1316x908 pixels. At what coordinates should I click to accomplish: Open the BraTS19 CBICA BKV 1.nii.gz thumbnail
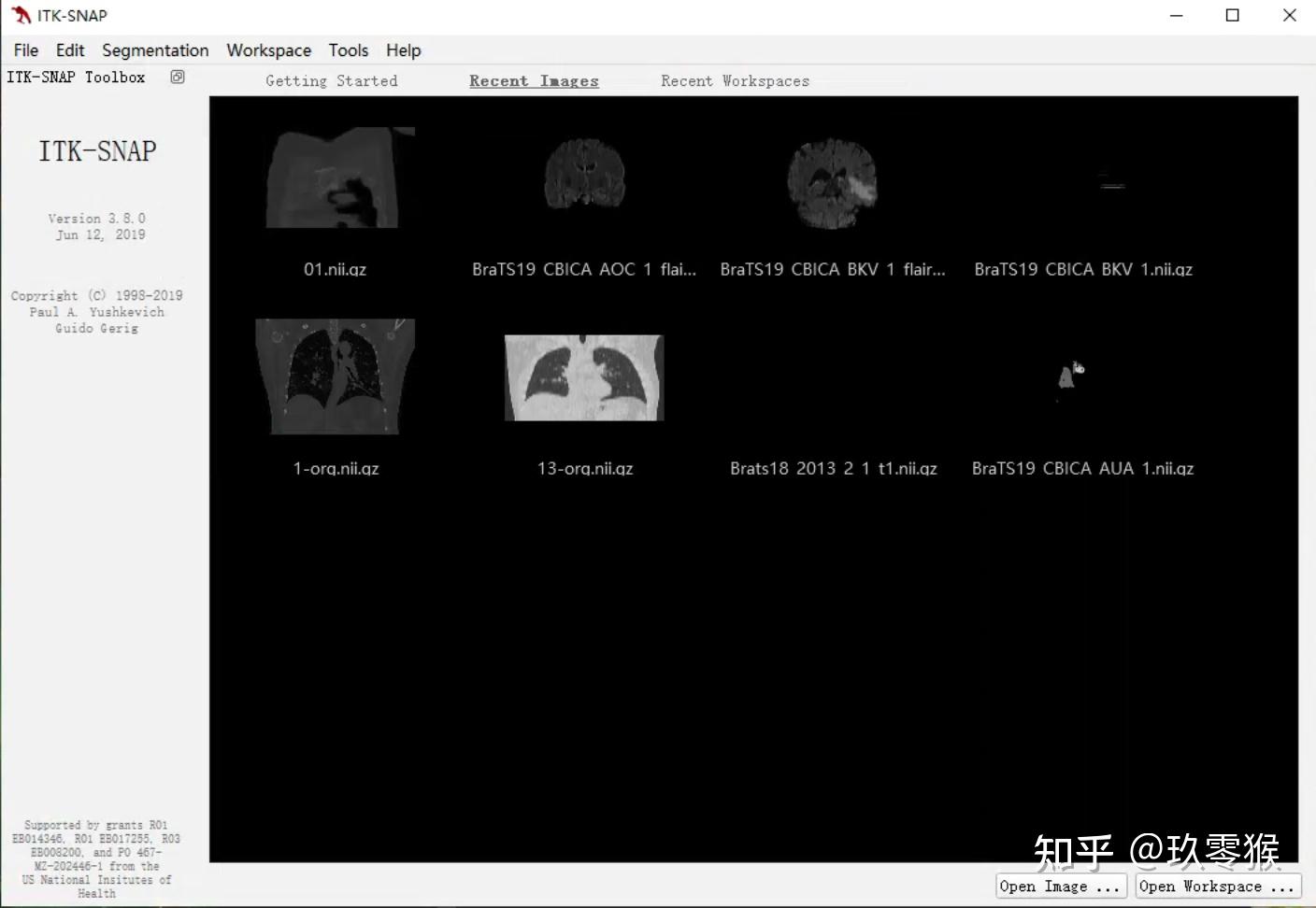click(1111, 181)
